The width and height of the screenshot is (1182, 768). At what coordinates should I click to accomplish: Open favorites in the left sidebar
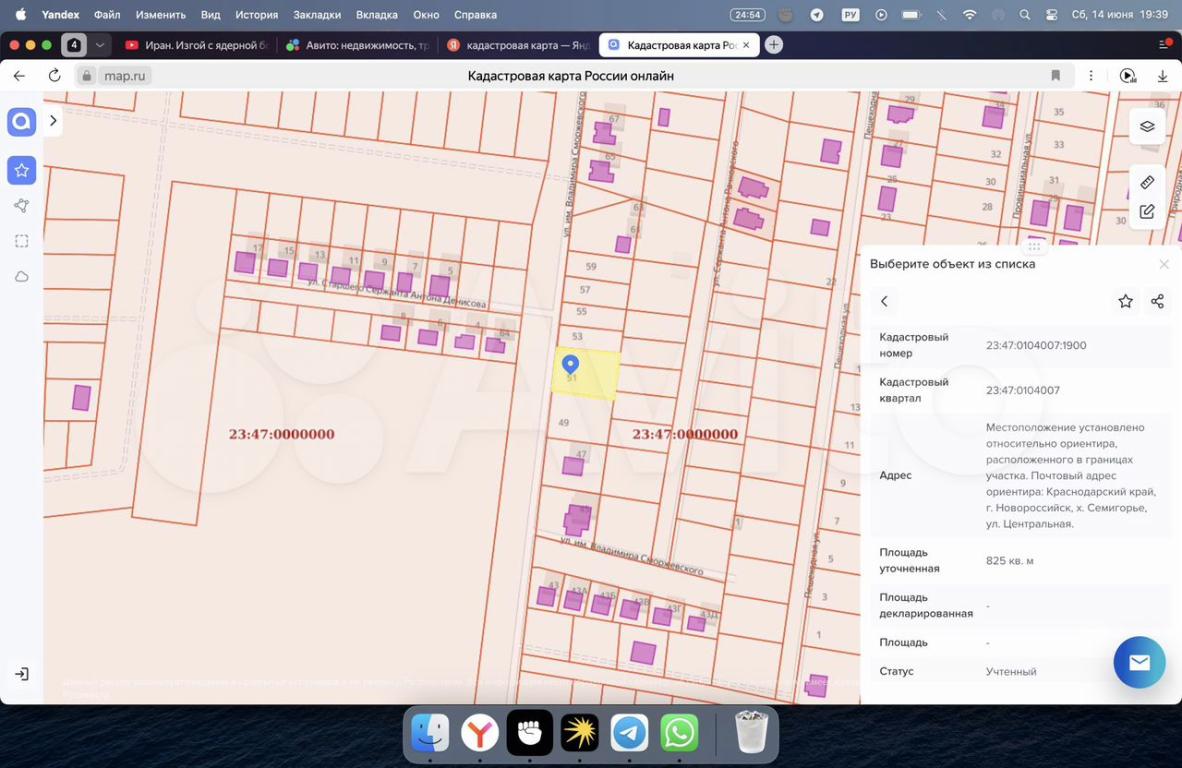21,170
